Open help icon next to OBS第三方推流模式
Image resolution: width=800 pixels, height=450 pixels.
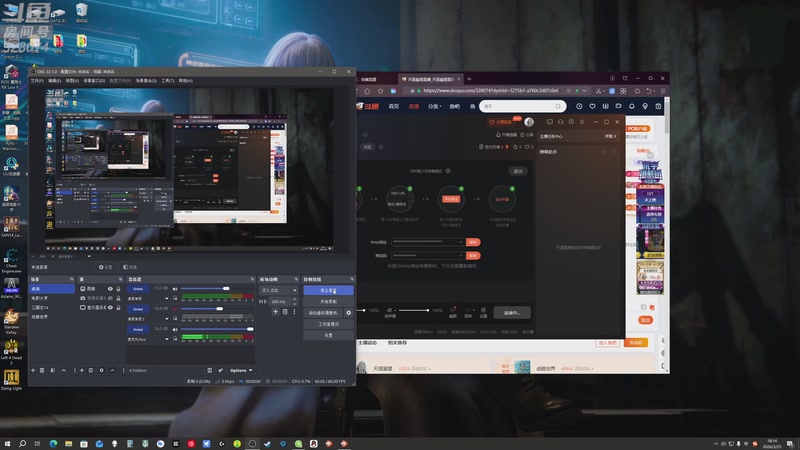(448, 171)
